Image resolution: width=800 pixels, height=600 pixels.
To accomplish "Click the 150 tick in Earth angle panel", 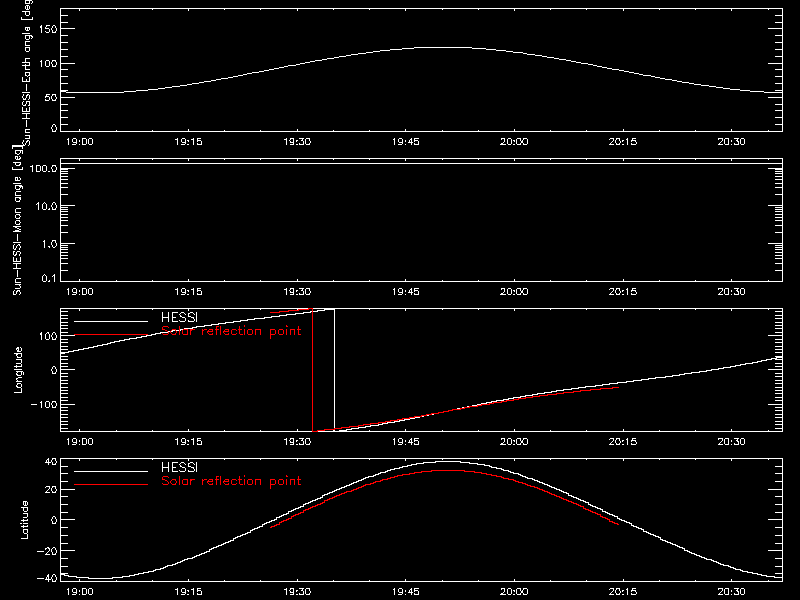I will pos(47,29).
